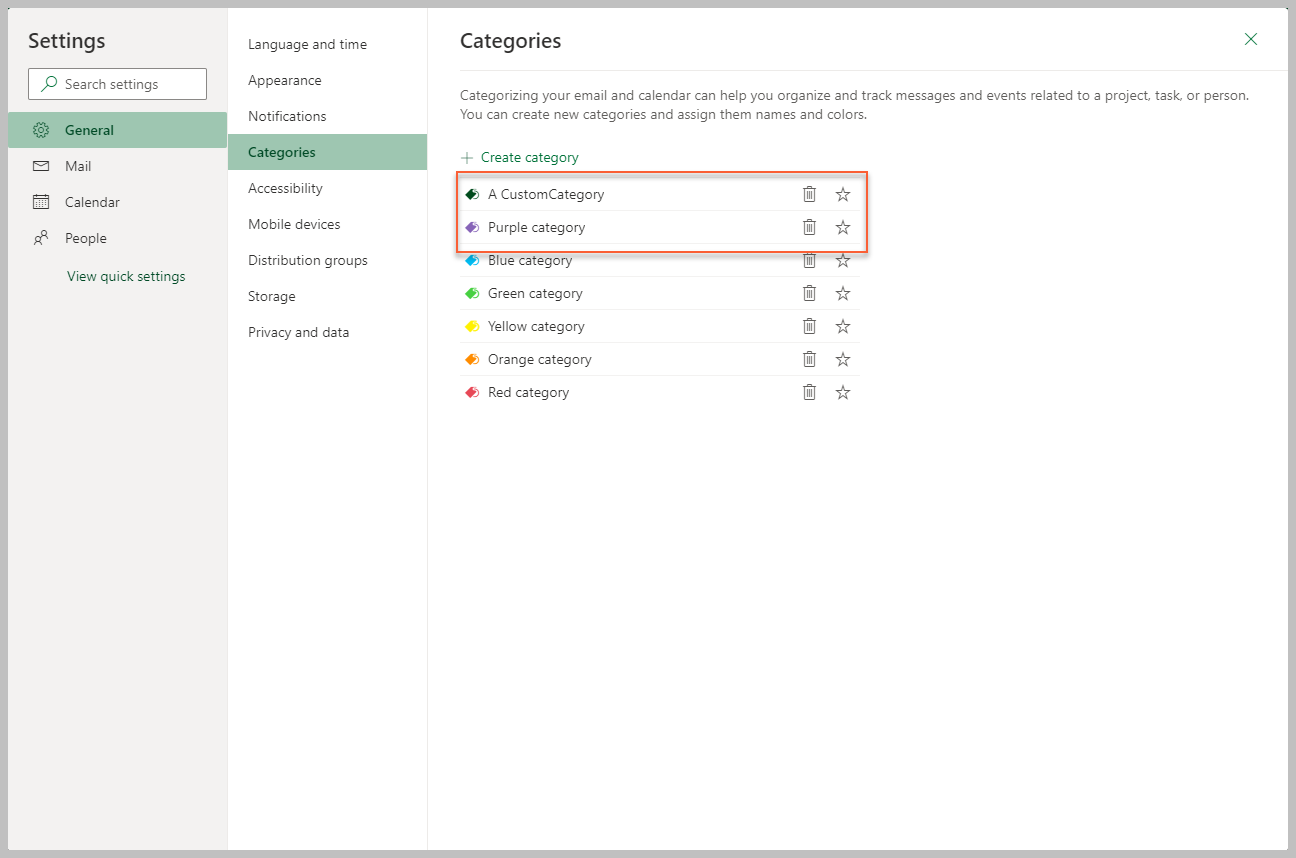Delete the Orange category using trash icon
This screenshot has width=1296, height=858.
click(809, 358)
